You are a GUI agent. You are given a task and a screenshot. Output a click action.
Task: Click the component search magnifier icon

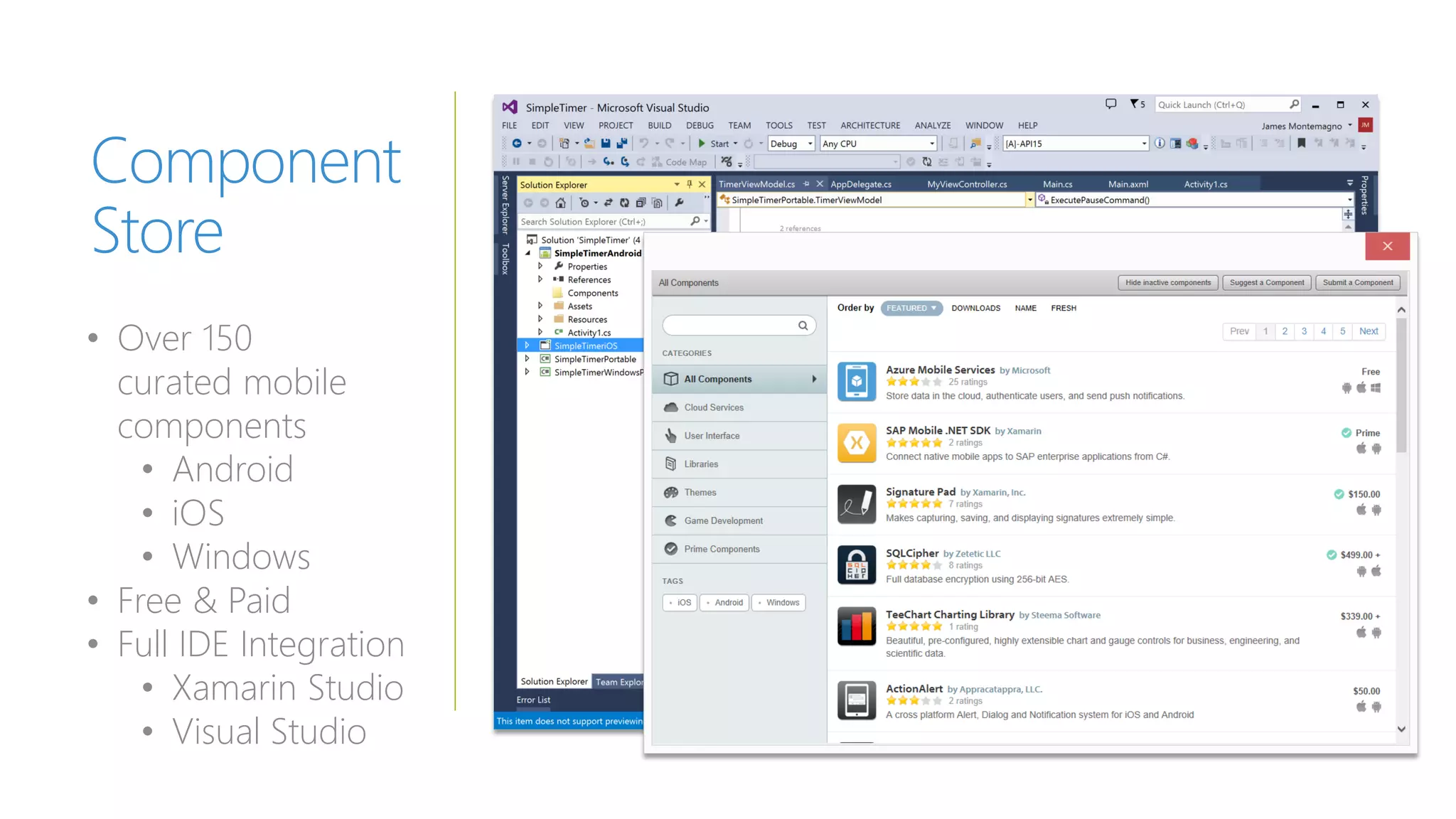pyautogui.click(x=803, y=326)
